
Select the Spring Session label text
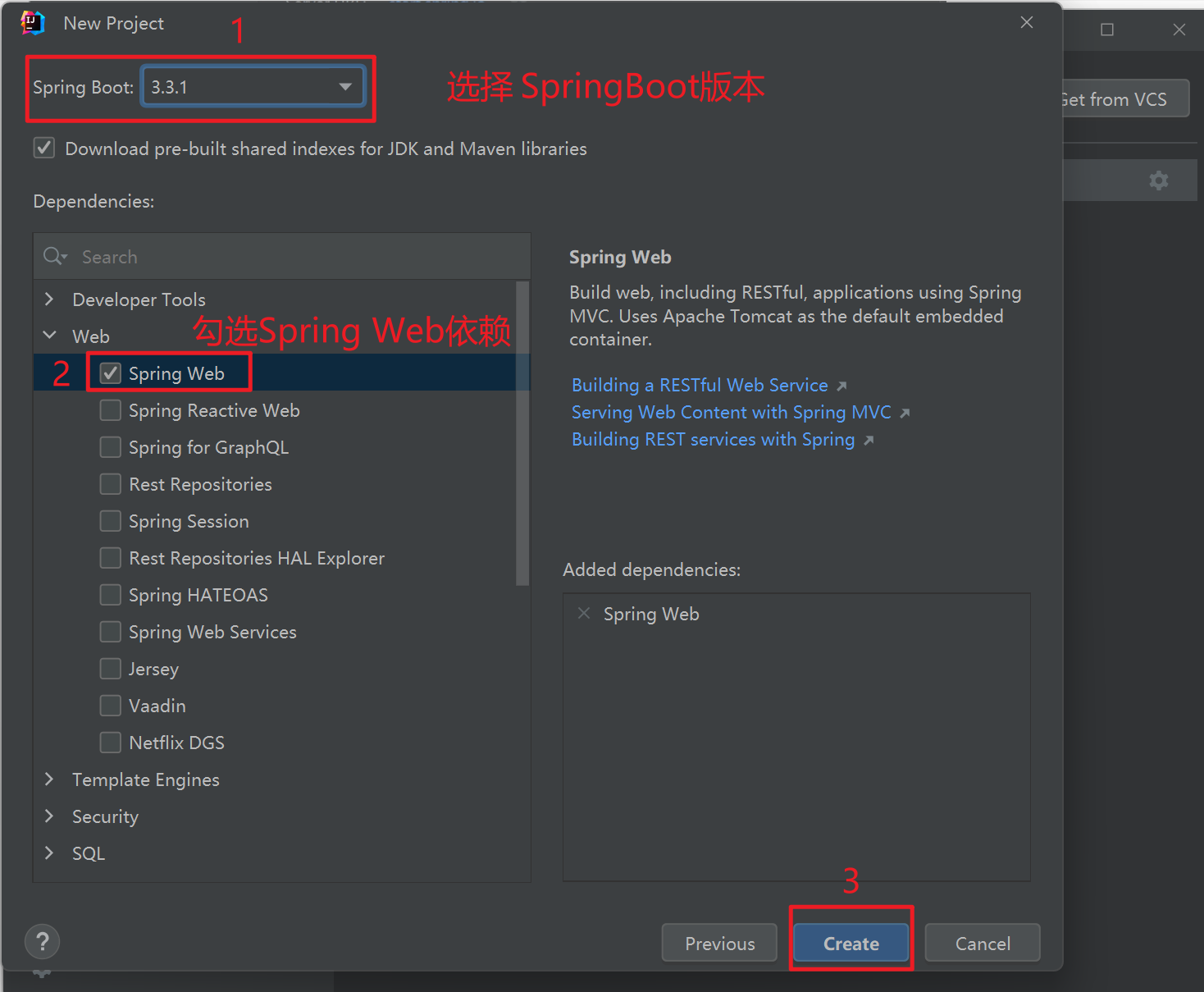(189, 521)
